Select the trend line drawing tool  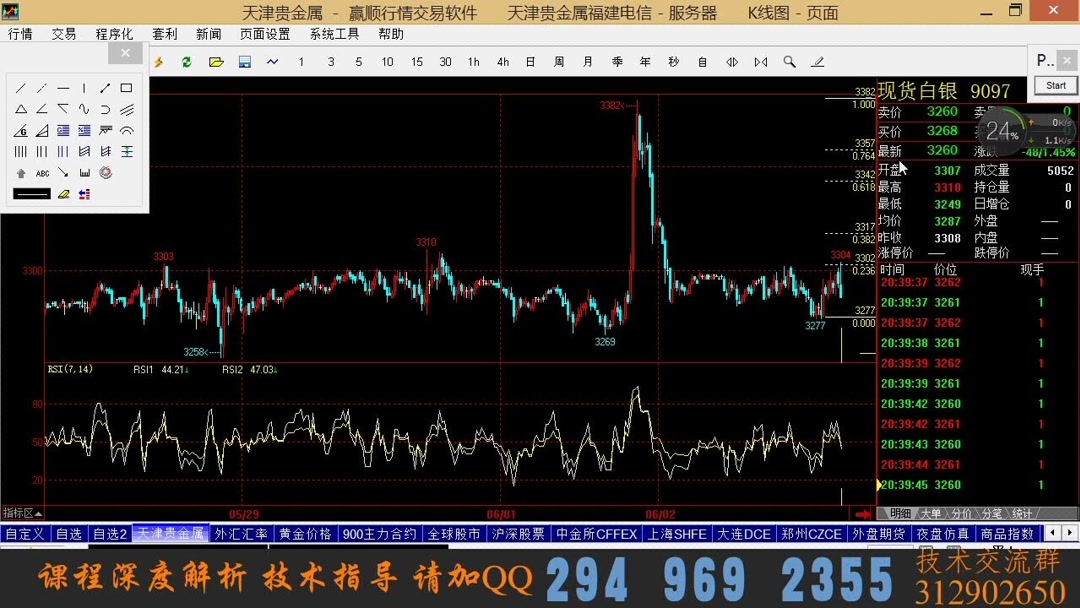pyautogui.click(x=22, y=88)
